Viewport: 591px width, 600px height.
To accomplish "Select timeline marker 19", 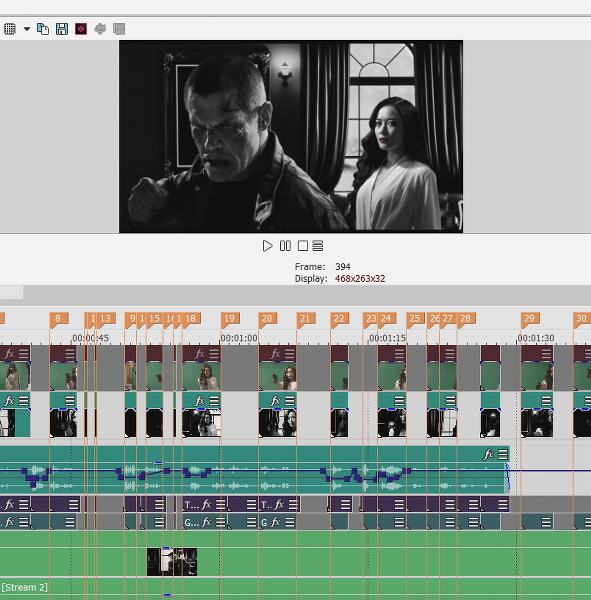I will 230,319.
